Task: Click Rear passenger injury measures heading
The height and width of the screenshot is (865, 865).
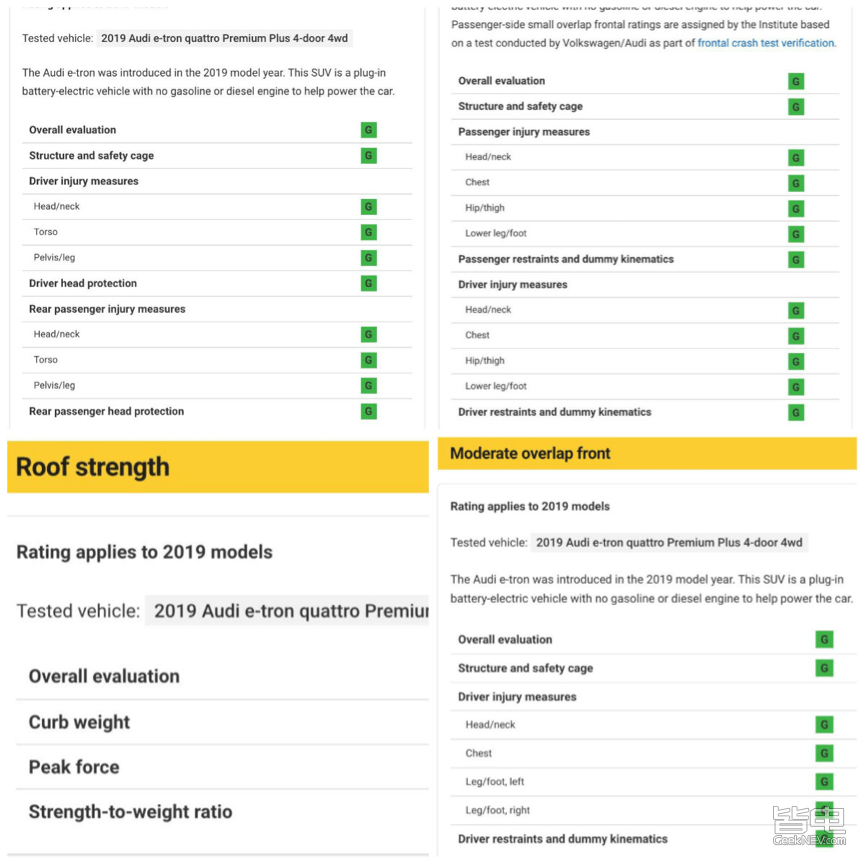Action: point(107,309)
